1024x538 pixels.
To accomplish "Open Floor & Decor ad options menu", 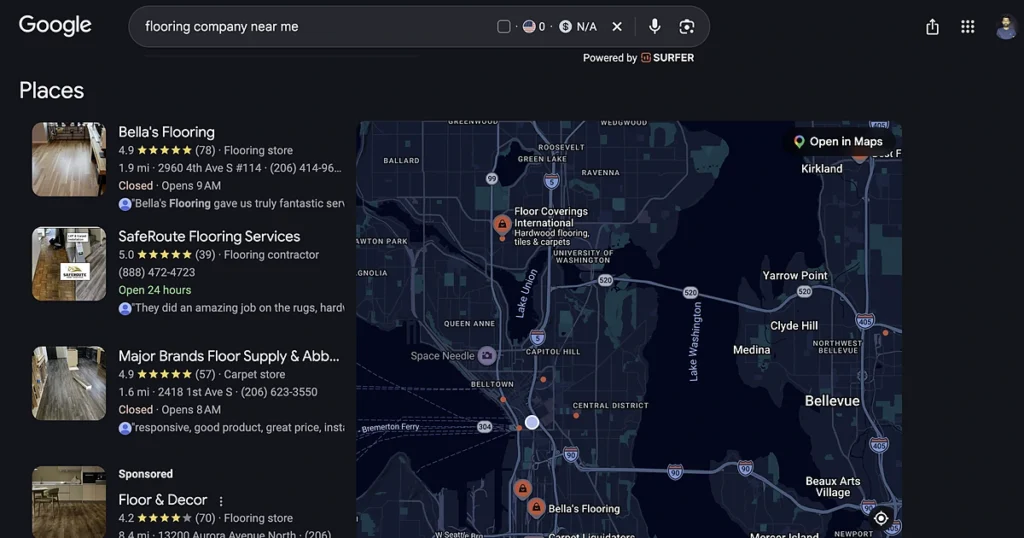I will tap(221, 501).
